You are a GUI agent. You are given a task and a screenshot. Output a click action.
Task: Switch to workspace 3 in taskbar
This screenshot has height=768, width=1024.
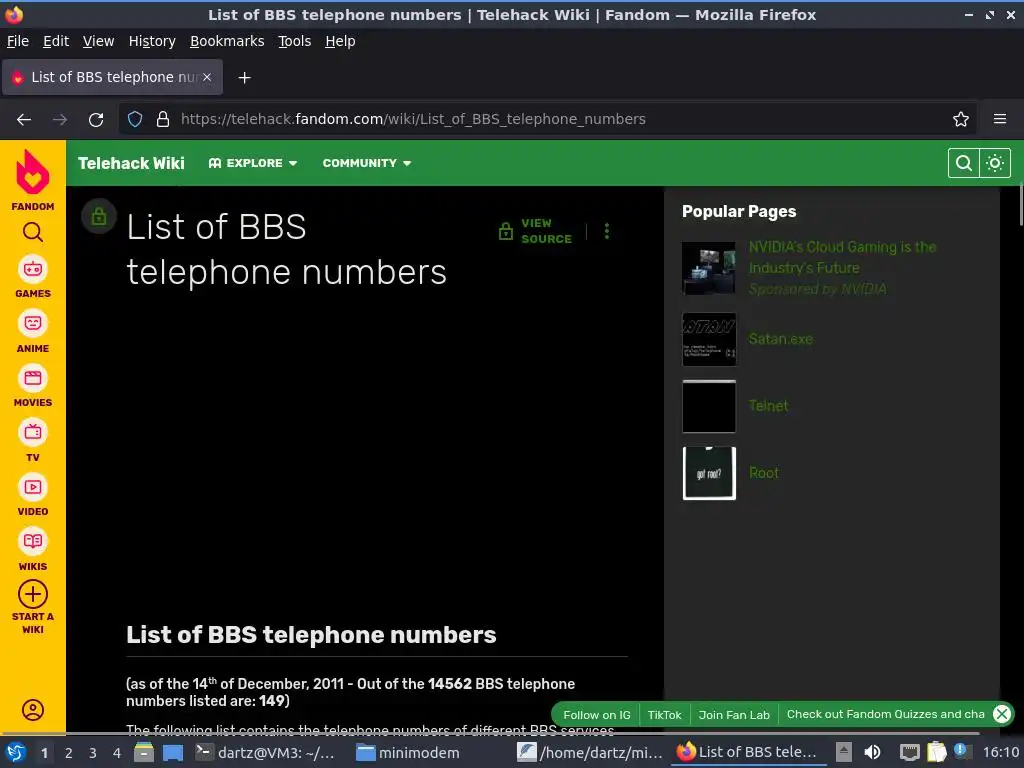[x=93, y=753]
